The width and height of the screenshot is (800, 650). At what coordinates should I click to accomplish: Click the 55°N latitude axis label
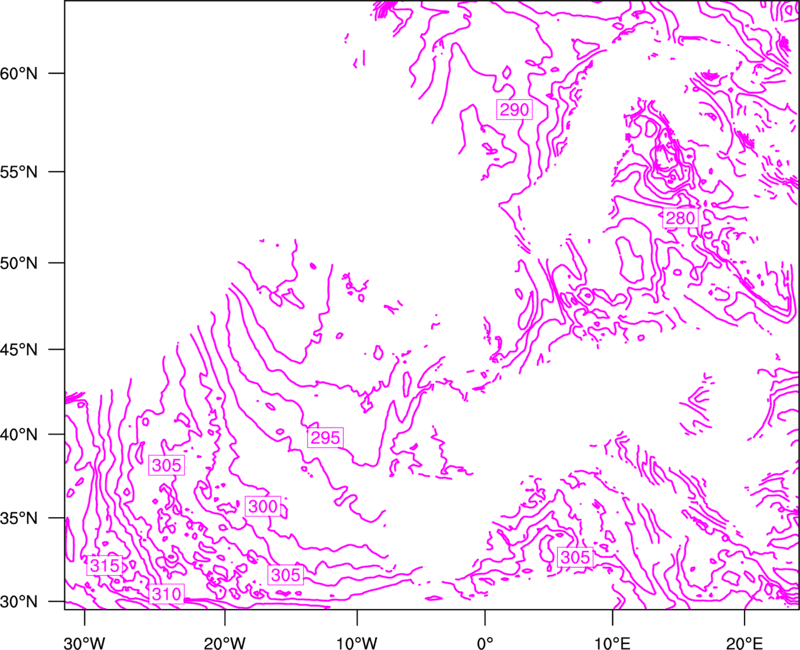coord(19,172)
